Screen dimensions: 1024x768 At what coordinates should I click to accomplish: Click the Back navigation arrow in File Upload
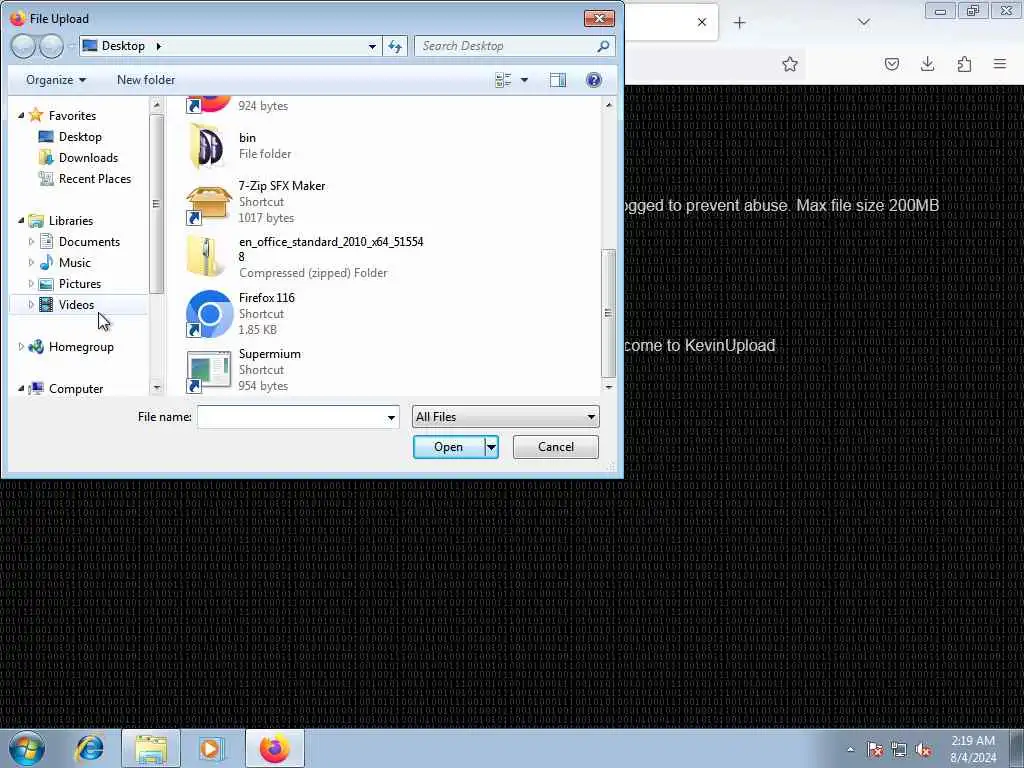[x=23, y=46]
